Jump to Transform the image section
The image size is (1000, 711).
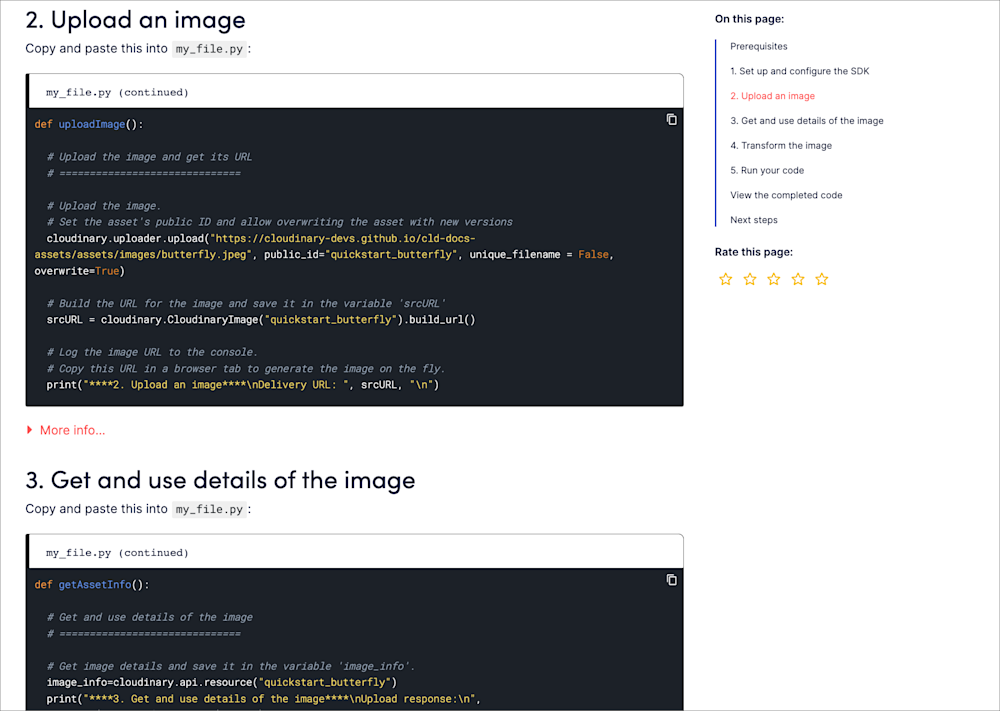pos(781,146)
